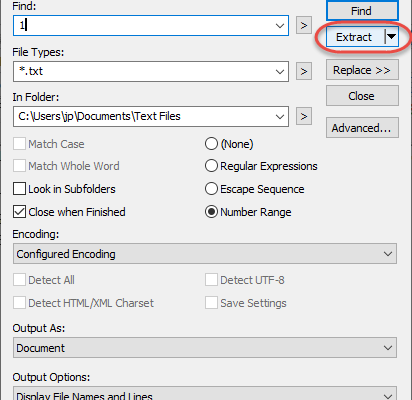Expand the Find text history dropdown

[280, 25]
